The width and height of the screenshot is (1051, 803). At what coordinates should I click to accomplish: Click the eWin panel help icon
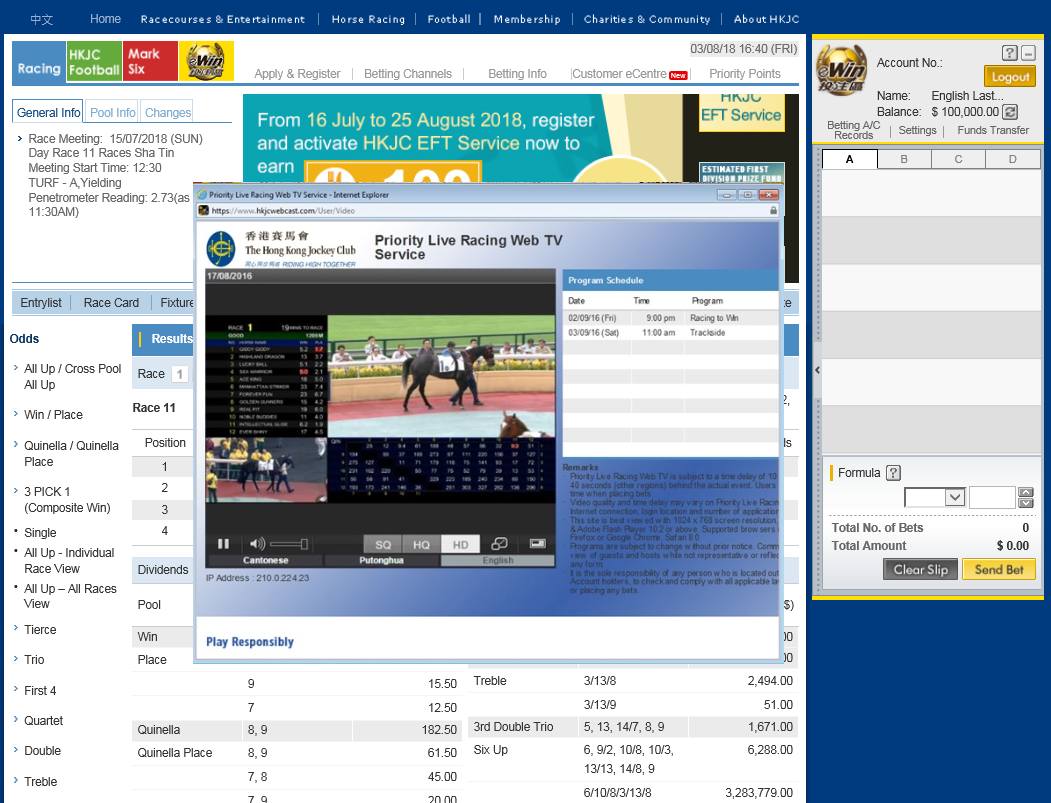click(1009, 53)
